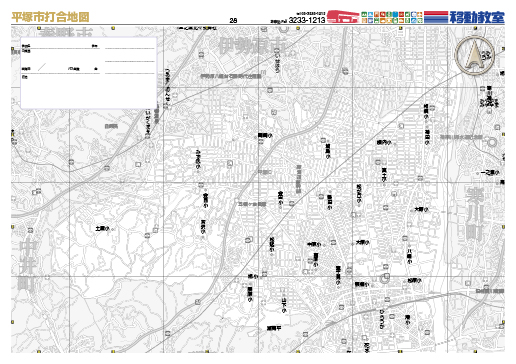
Task: Click the 寒川町 town label
Action: (475, 214)
